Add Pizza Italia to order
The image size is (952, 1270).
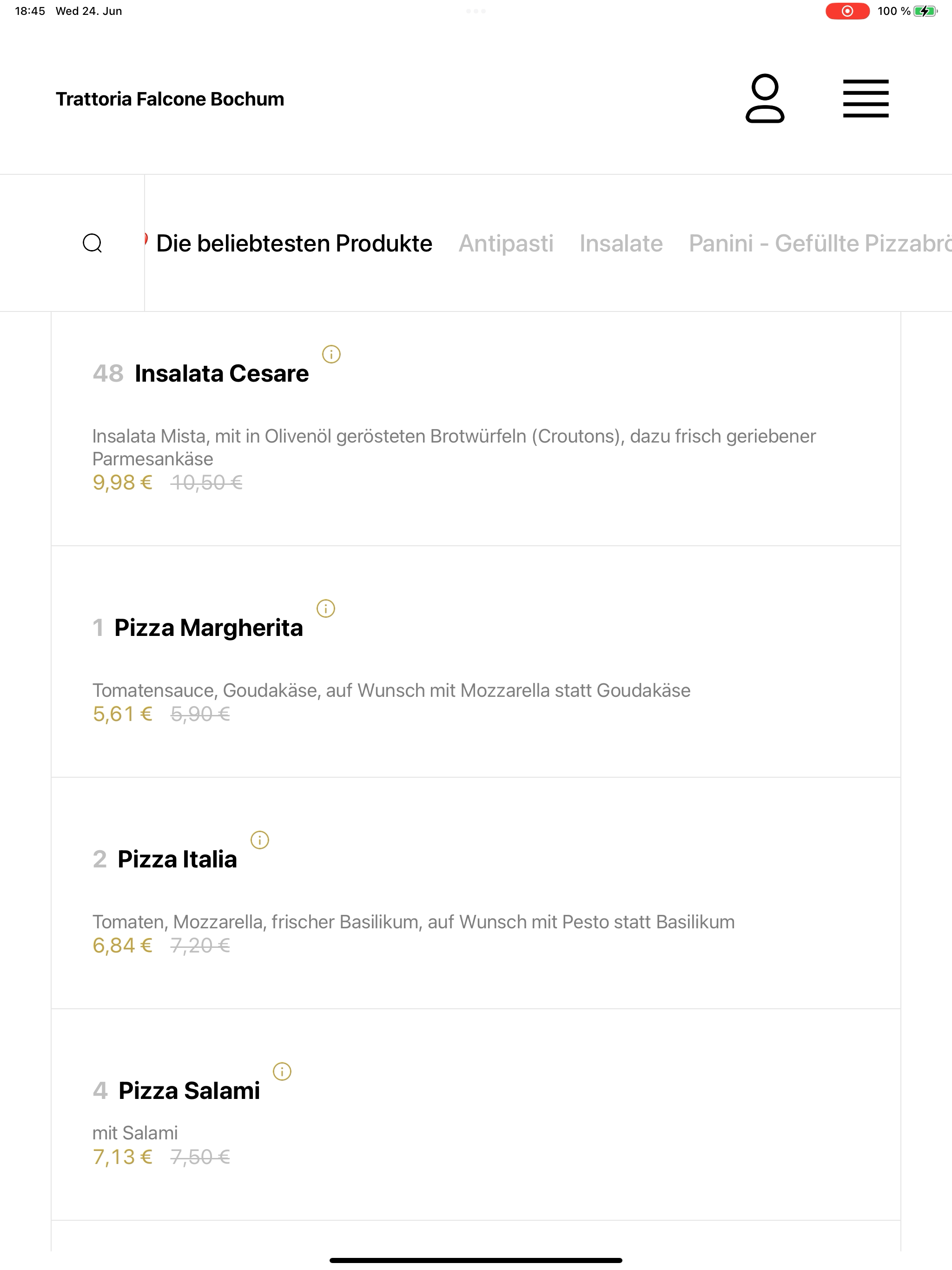(476, 893)
